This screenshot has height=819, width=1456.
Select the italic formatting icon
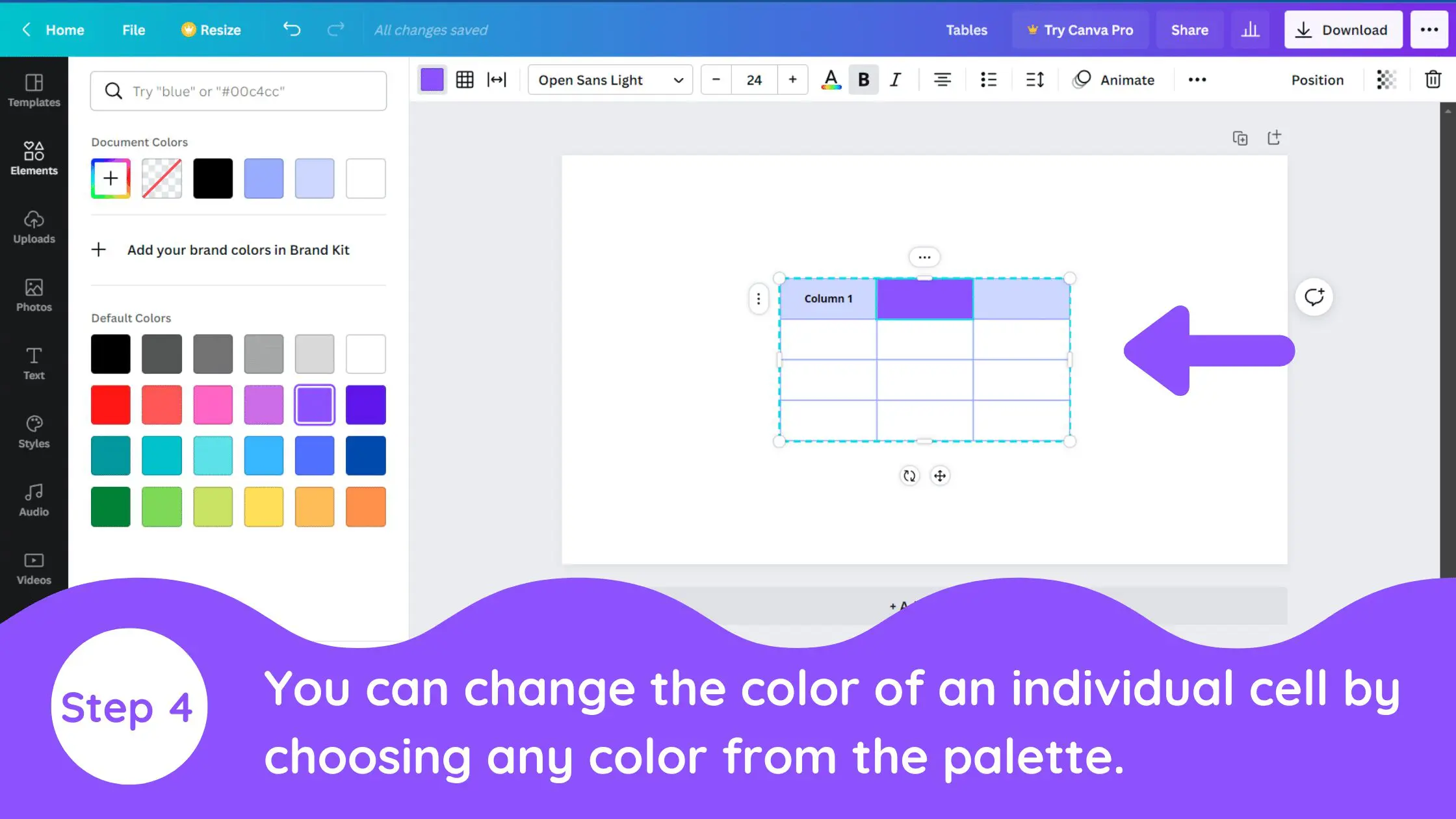click(x=895, y=79)
